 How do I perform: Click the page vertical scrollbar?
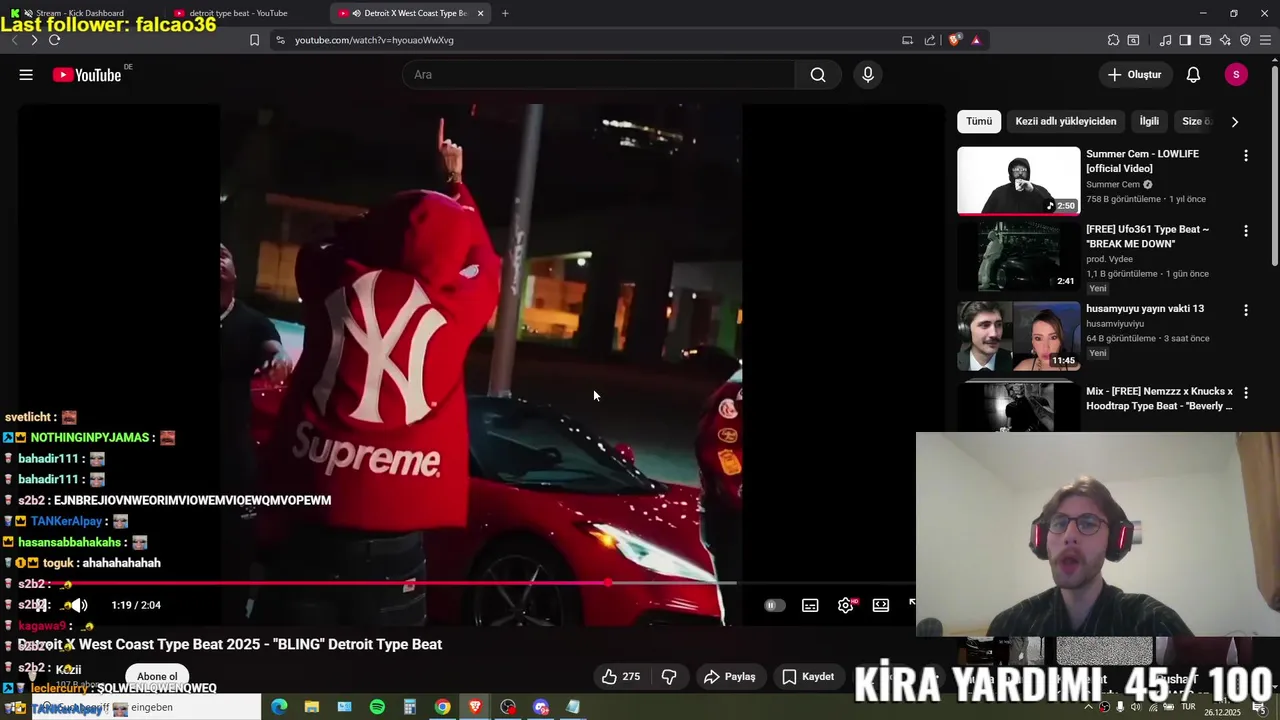pos(1274,165)
